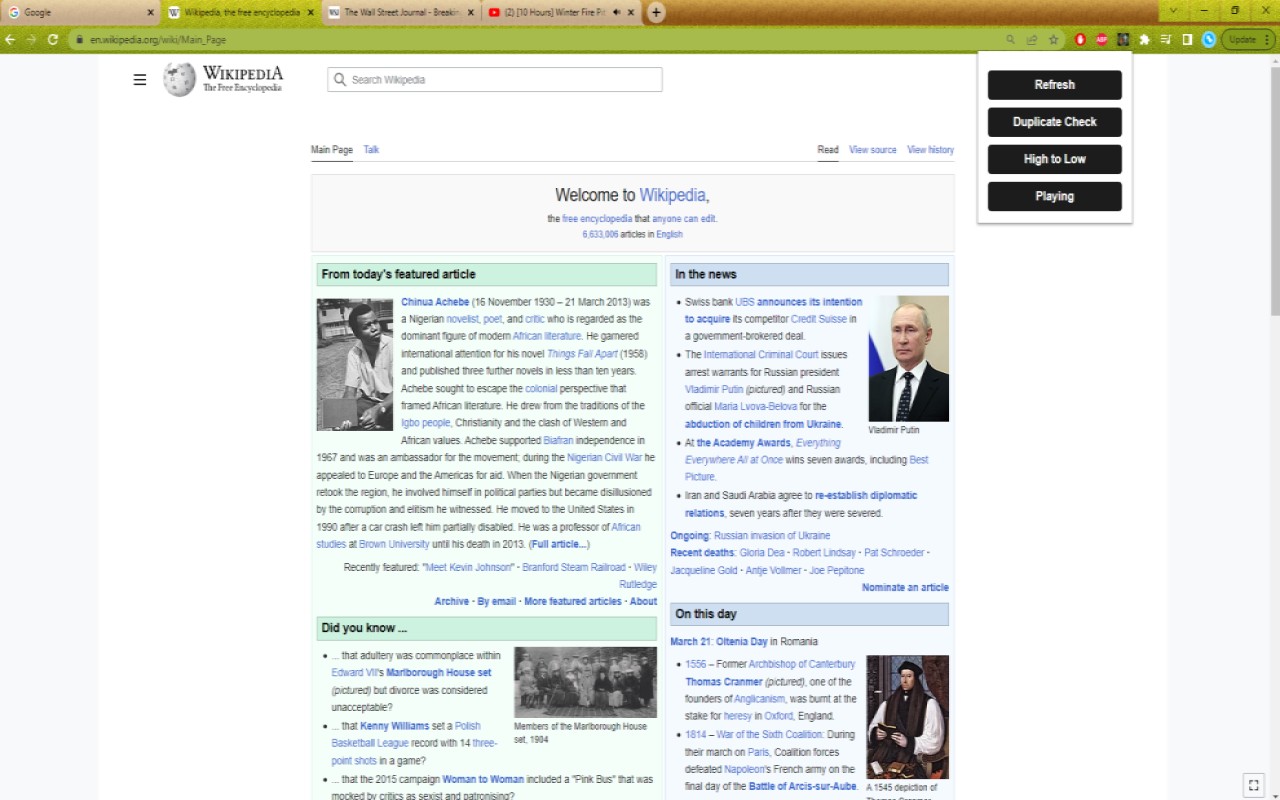Click the Duplicate Check button

pyautogui.click(x=1054, y=122)
